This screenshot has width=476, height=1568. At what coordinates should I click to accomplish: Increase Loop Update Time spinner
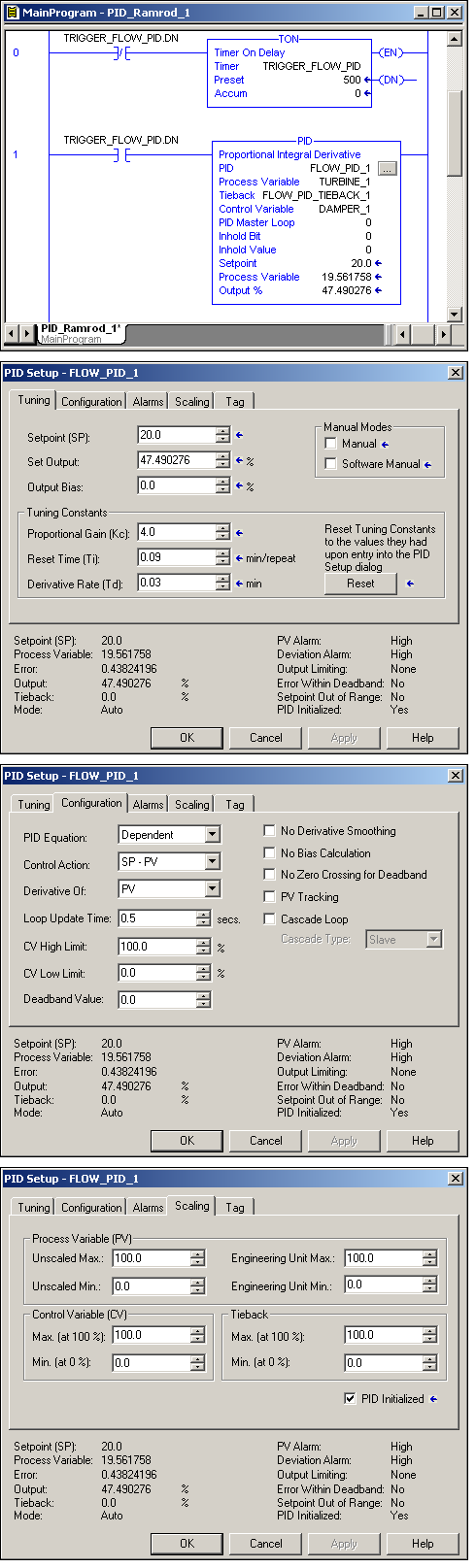coord(204,915)
